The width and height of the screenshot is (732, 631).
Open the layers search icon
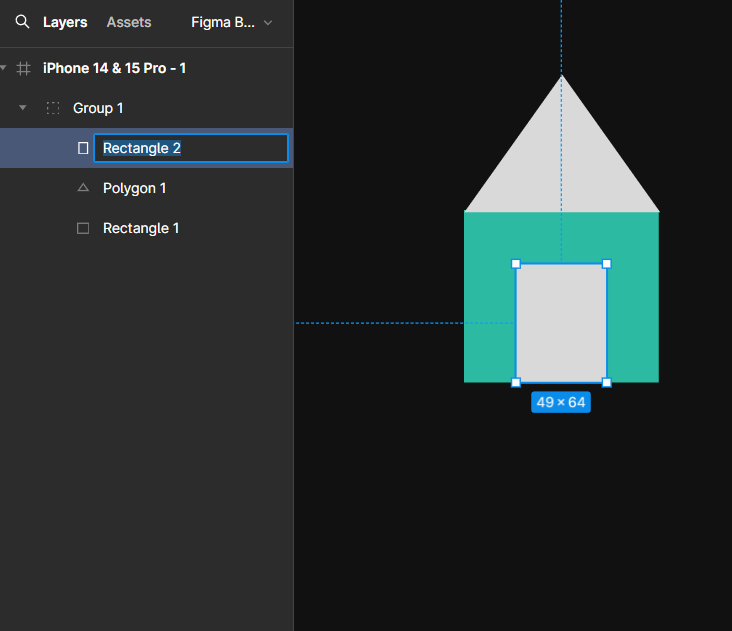click(22, 22)
